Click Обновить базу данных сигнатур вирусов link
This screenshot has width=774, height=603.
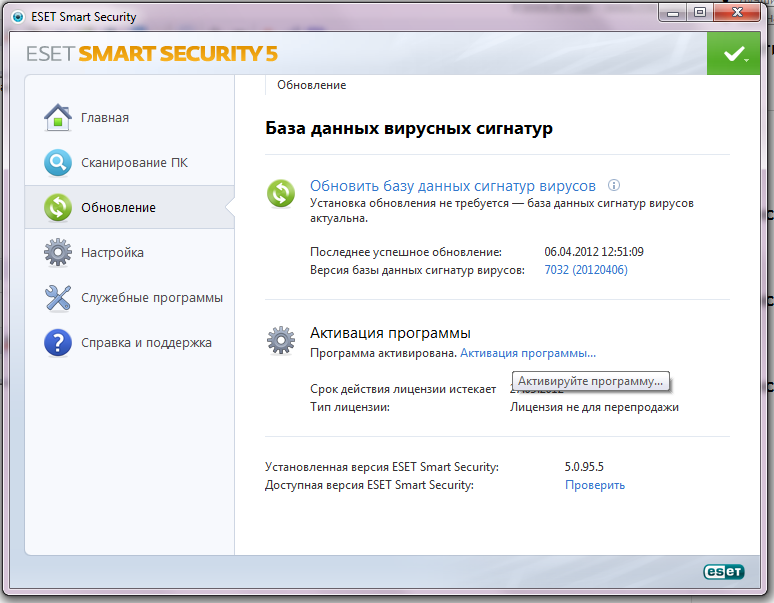(453, 186)
